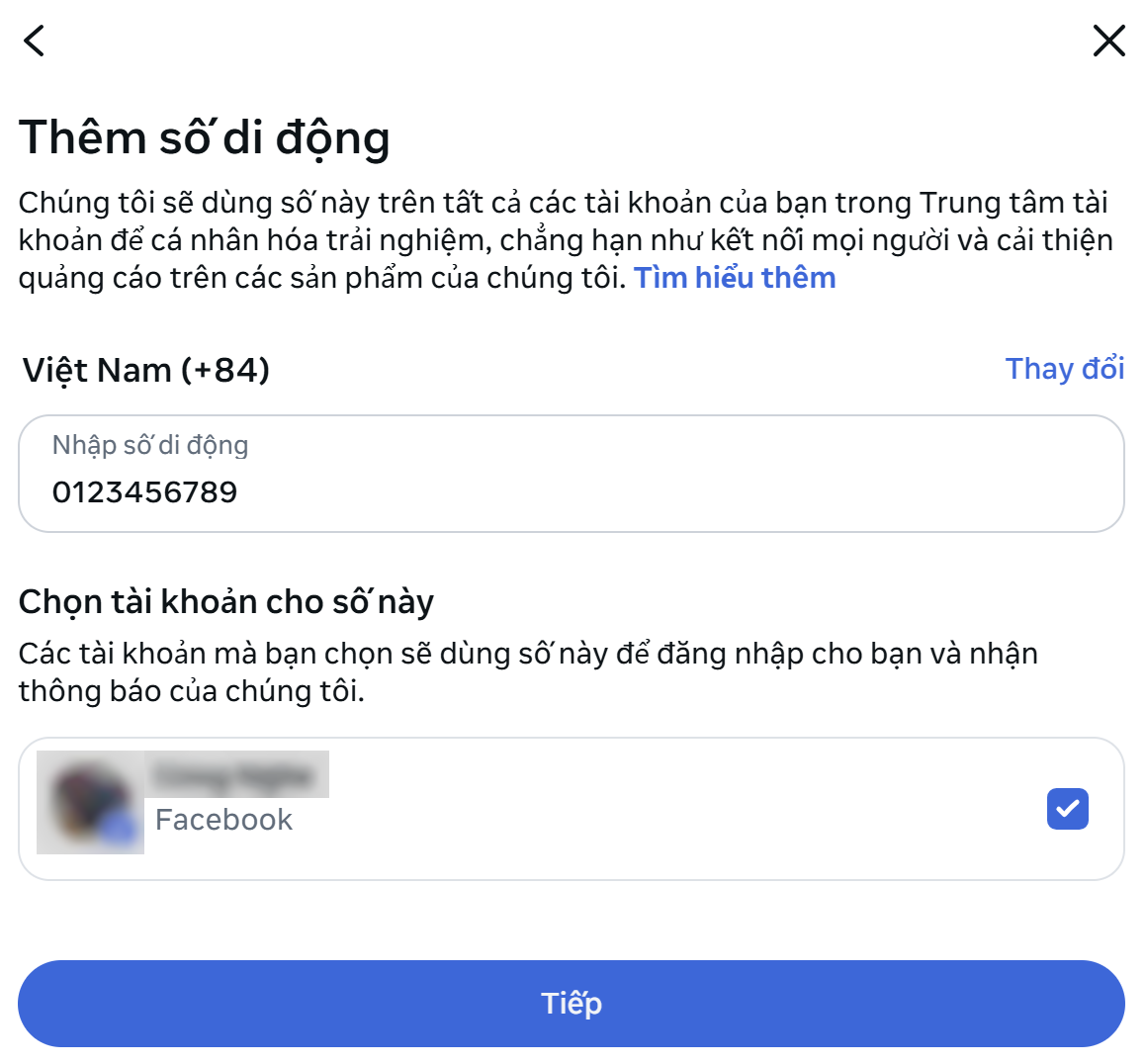Click the Chọn tài khoản cho số này heading
1143x1064 pixels.
pyautogui.click(x=226, y=602)
